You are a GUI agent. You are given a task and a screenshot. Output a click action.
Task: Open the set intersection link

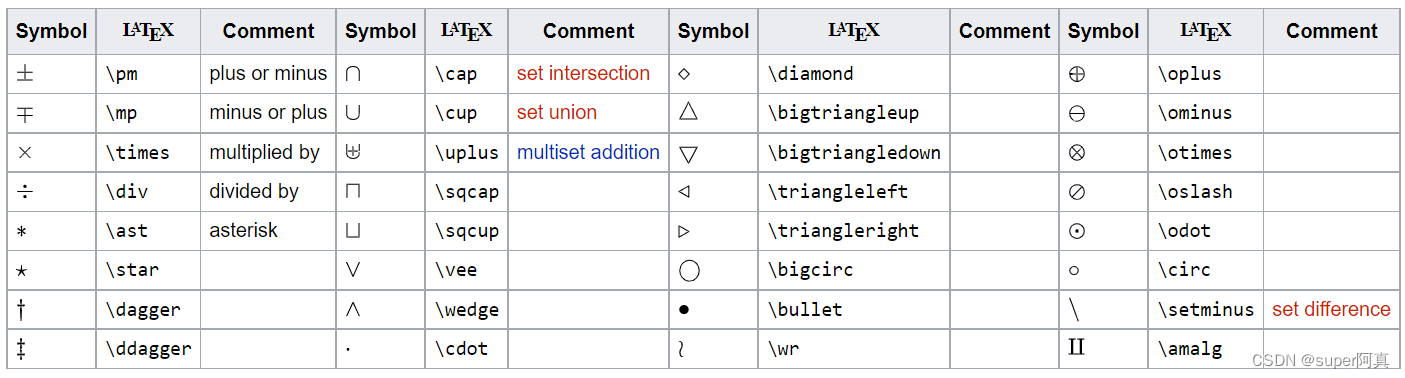click(583, 73)
